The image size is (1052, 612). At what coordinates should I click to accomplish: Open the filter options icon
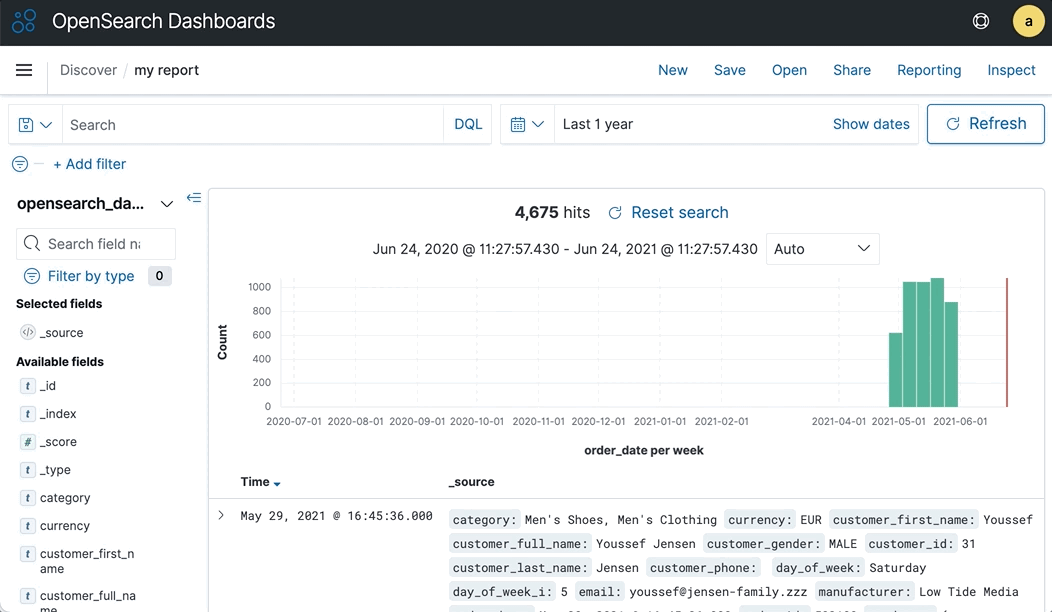pos(20,164)
